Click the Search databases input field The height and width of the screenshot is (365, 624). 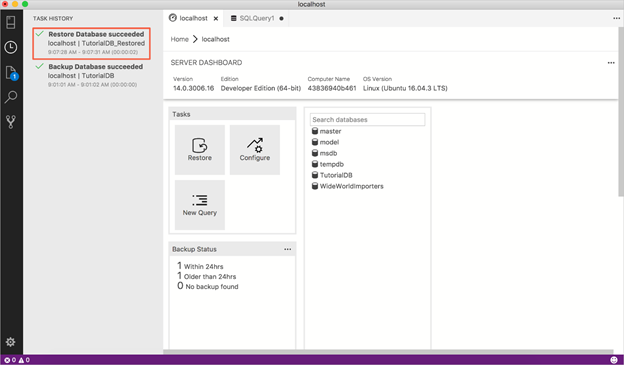coord(367,119)
